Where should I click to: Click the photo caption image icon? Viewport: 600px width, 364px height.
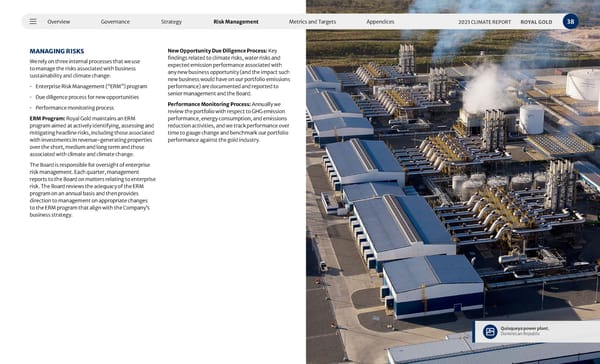coord(490,331)
